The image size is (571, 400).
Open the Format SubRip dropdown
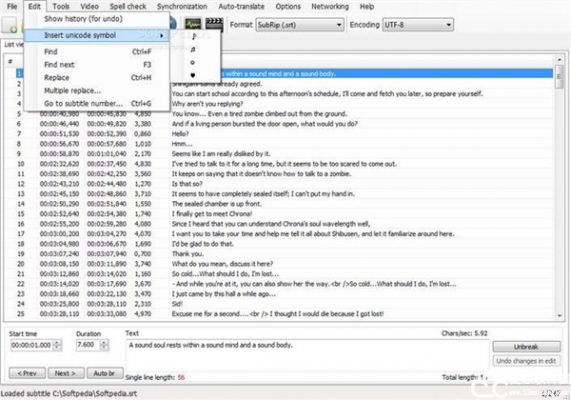point(300,25)
